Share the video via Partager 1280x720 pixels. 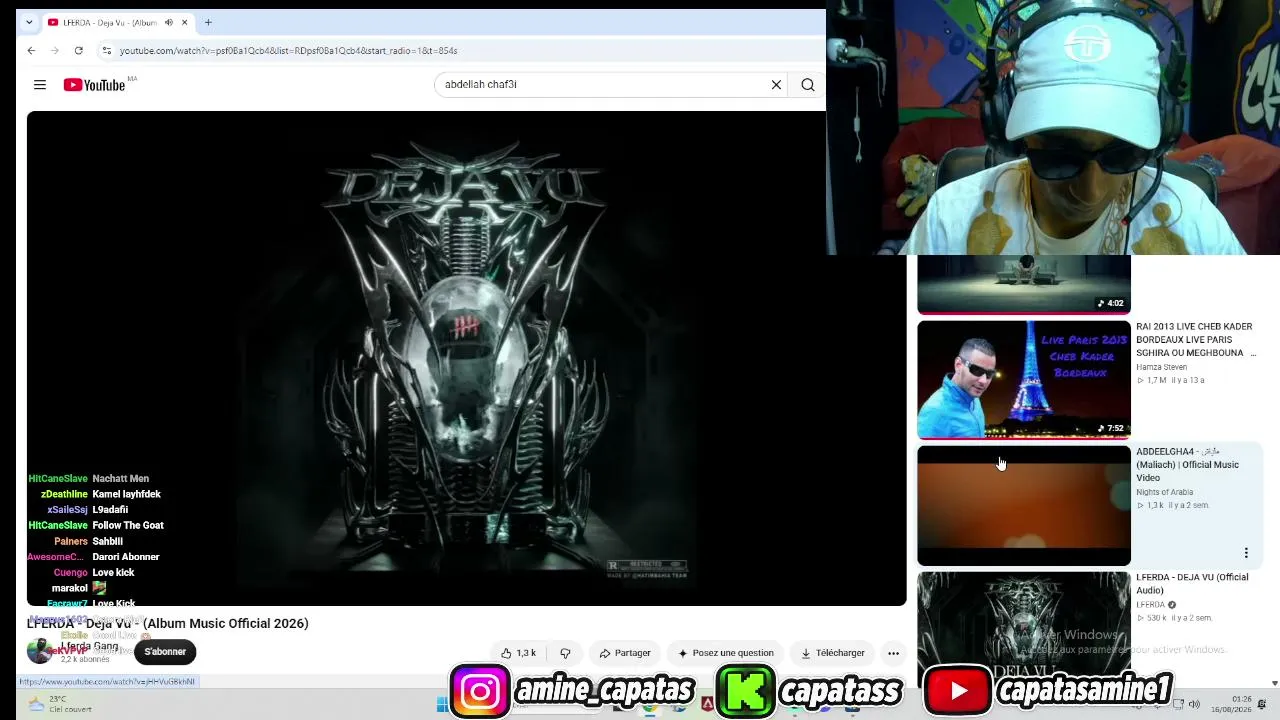pos(625,653)
